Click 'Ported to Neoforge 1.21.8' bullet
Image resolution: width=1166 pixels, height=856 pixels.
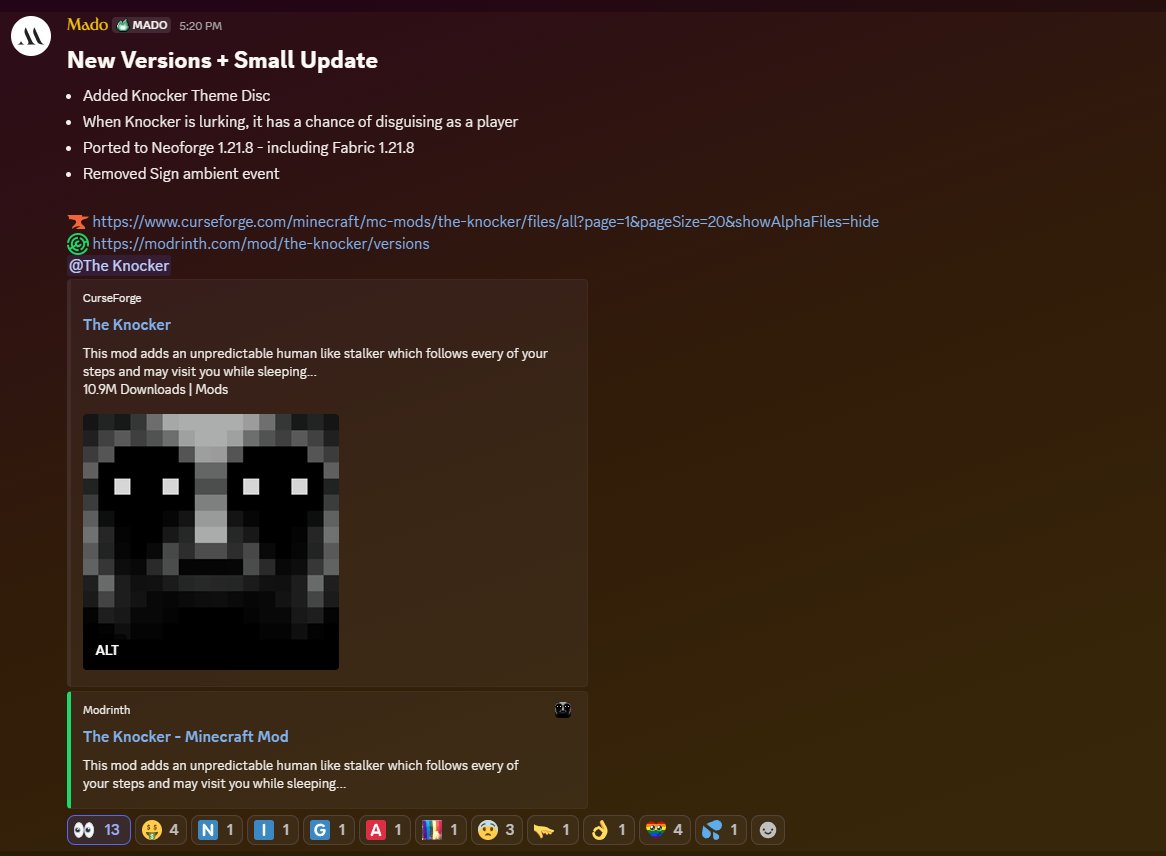coord(248,148)
